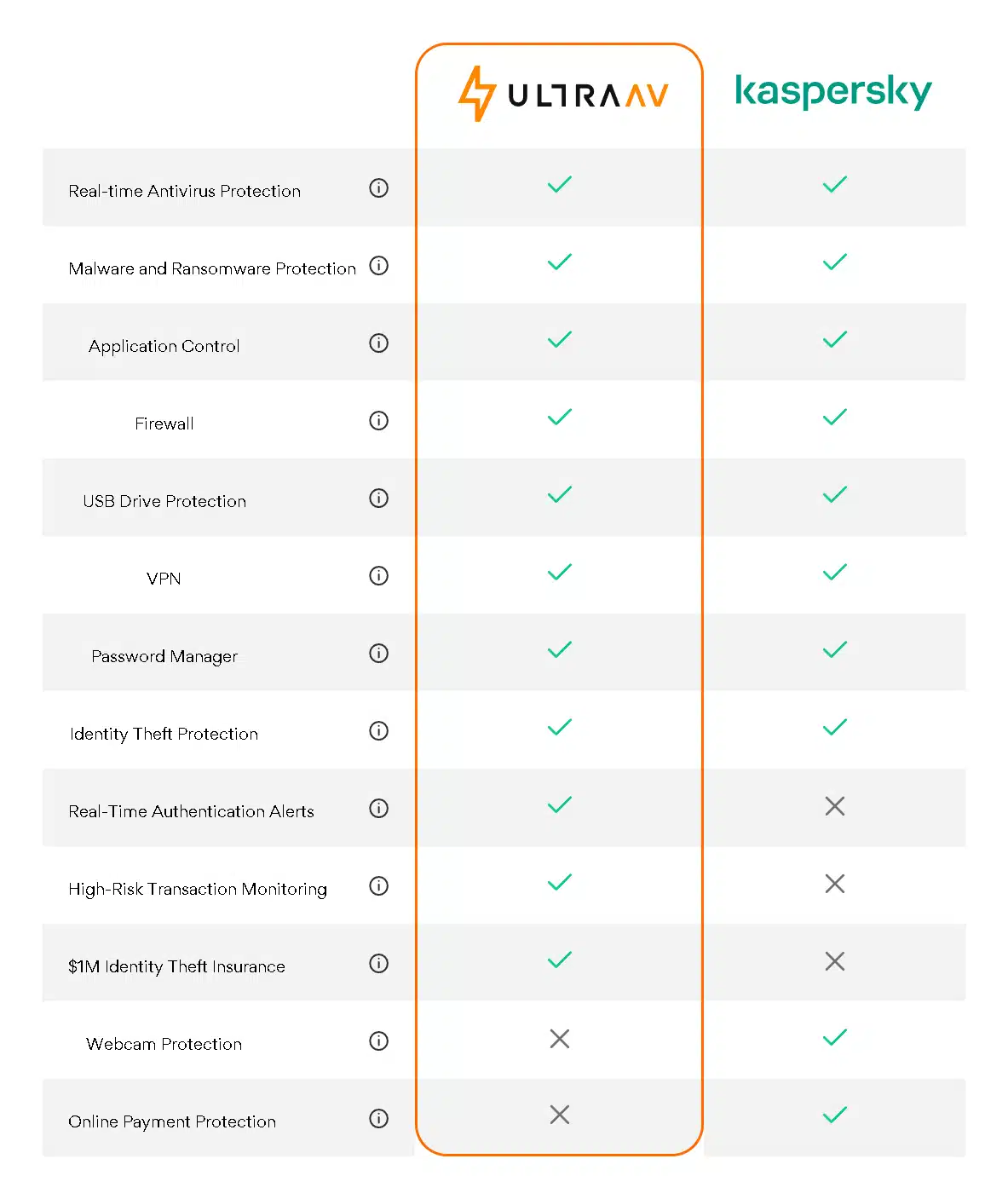1008x1199 pixels.
Task: Click the Online Payment Protection info icon
Action: (x=379, y=1119)
